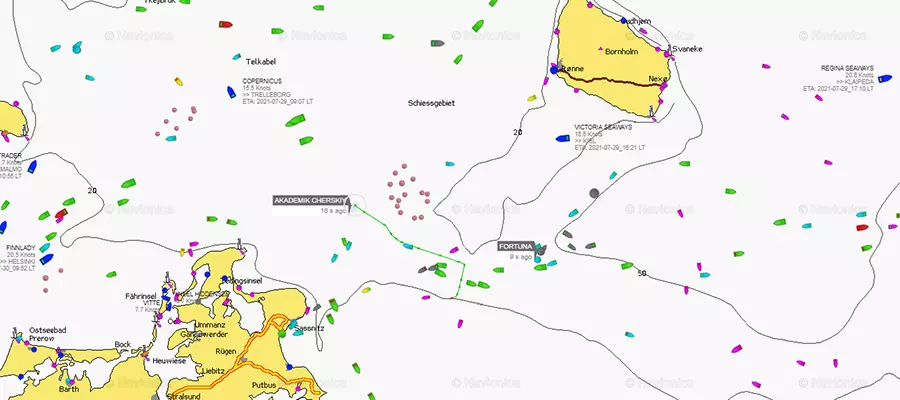
Task: Select the AKADEMIK CHERSKIY vessel label
Action: pos(311,200)
